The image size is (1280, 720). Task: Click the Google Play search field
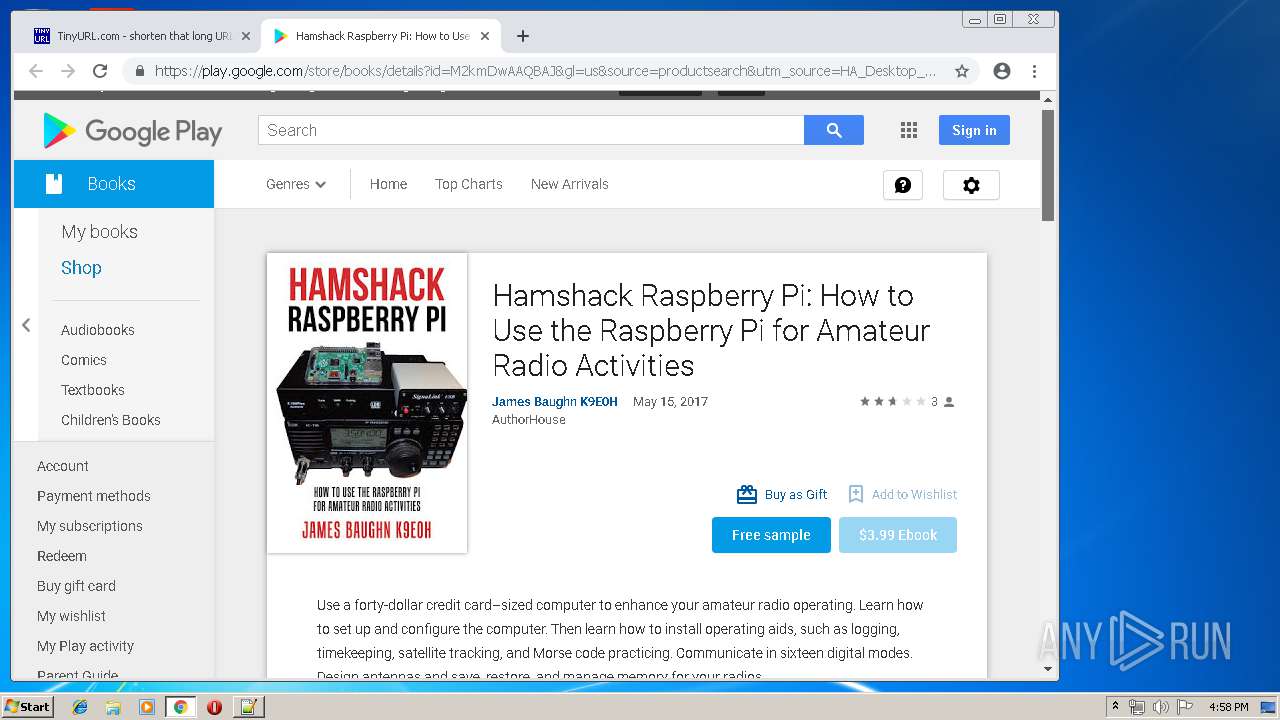pyautogui.click(x=531, y=130)
